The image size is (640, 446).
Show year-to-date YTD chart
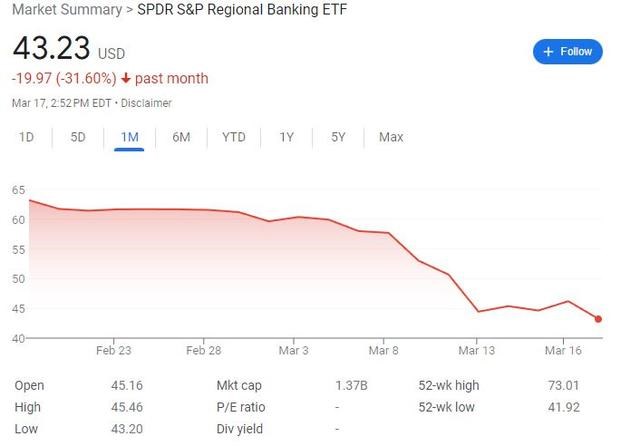[233, 137]
